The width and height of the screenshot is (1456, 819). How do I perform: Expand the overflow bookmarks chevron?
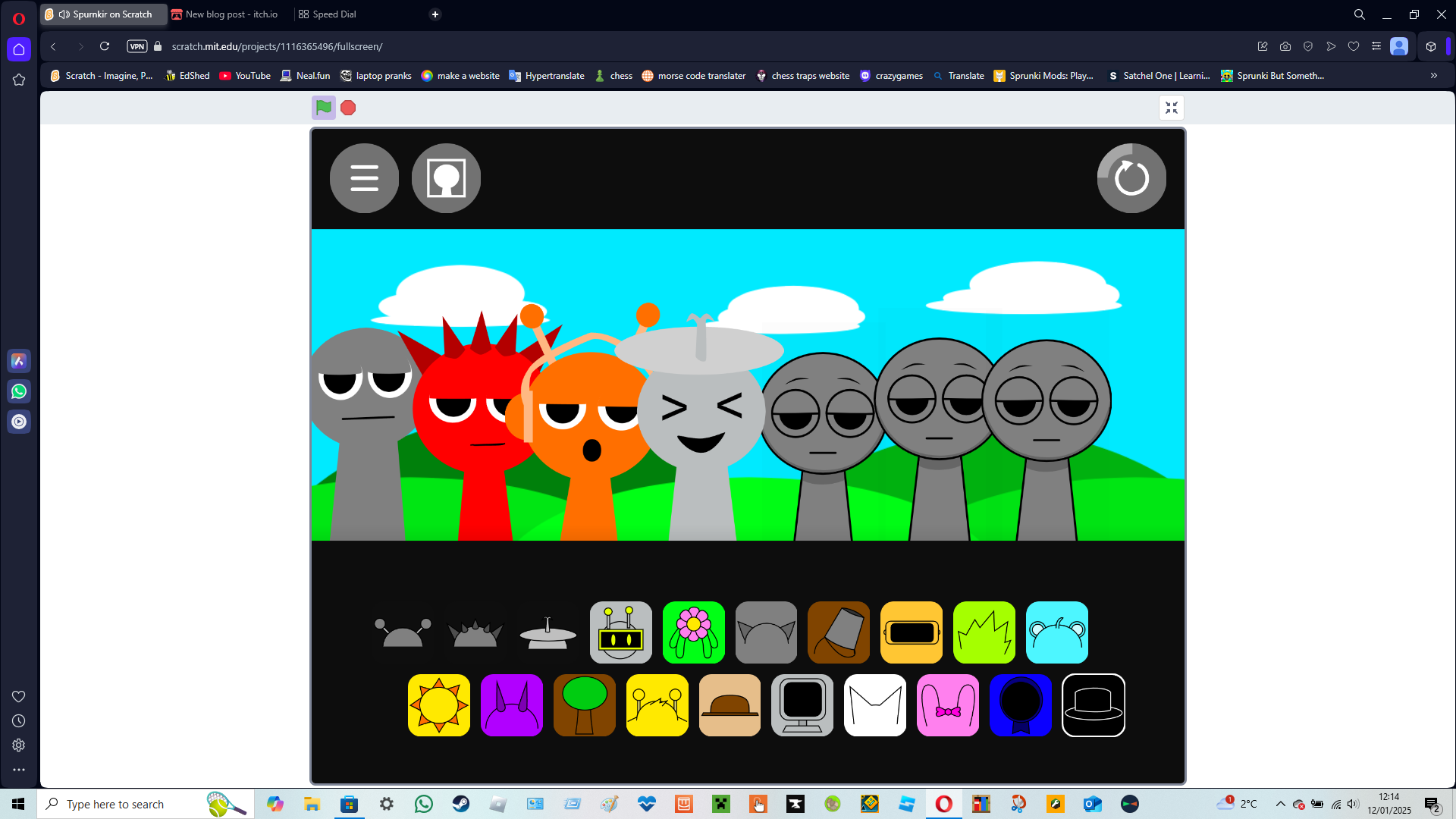click(x=1434, y=75)
